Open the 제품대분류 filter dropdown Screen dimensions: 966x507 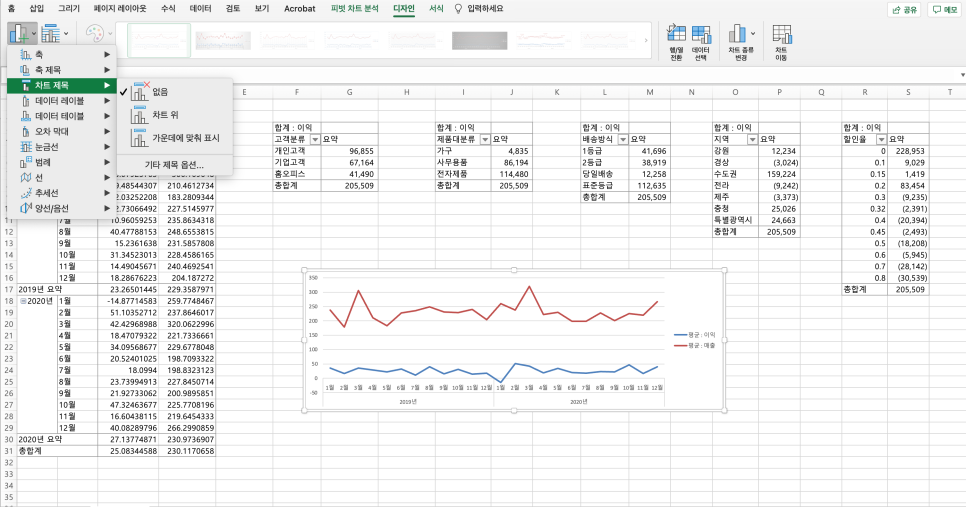pyautogui.click(x=485, y=140)
